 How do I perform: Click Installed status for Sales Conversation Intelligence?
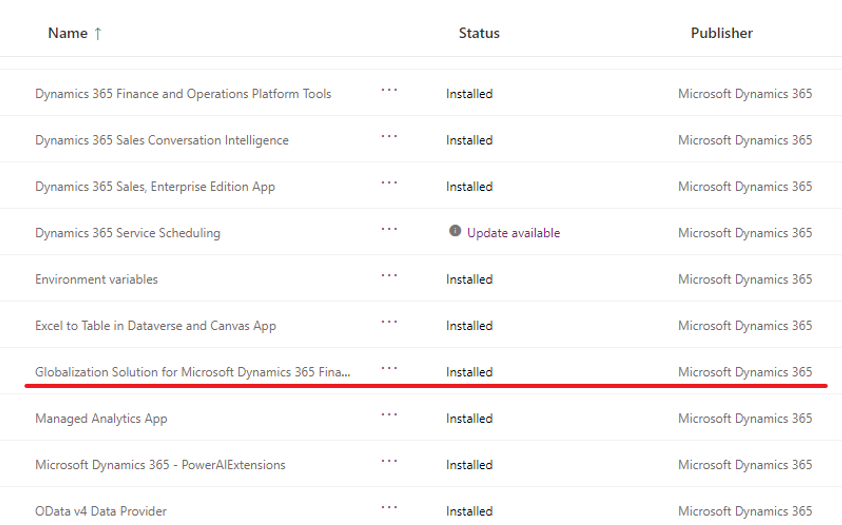469,140
